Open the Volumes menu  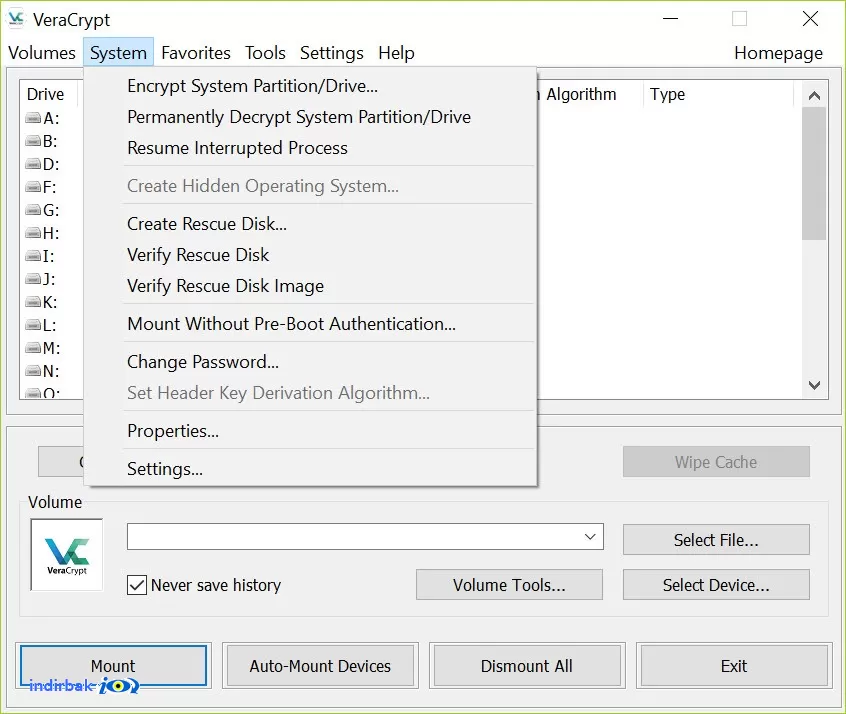click(42, 53)
